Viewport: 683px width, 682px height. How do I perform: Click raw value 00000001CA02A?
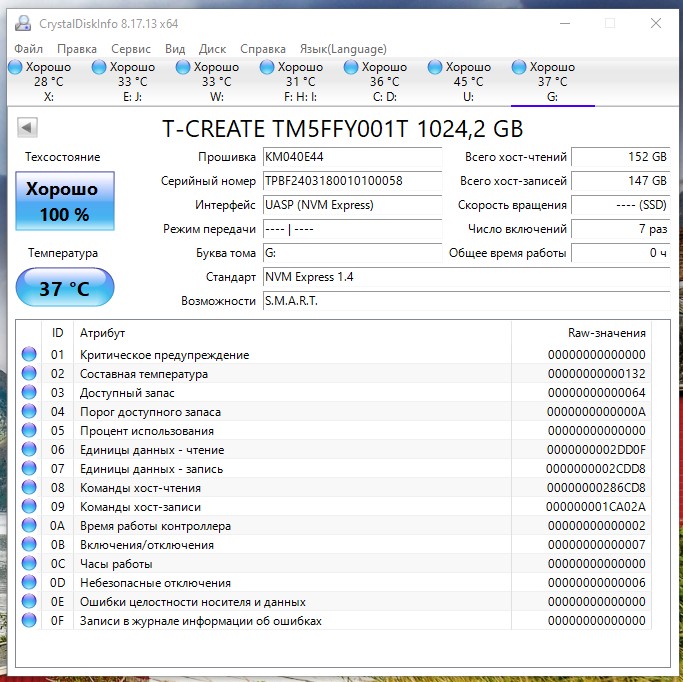[596, 506]
